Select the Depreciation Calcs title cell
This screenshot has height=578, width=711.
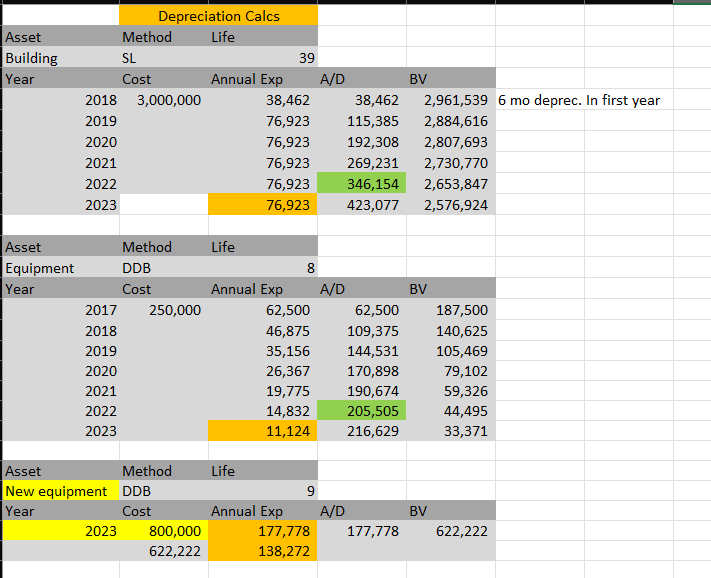[218, 16]
